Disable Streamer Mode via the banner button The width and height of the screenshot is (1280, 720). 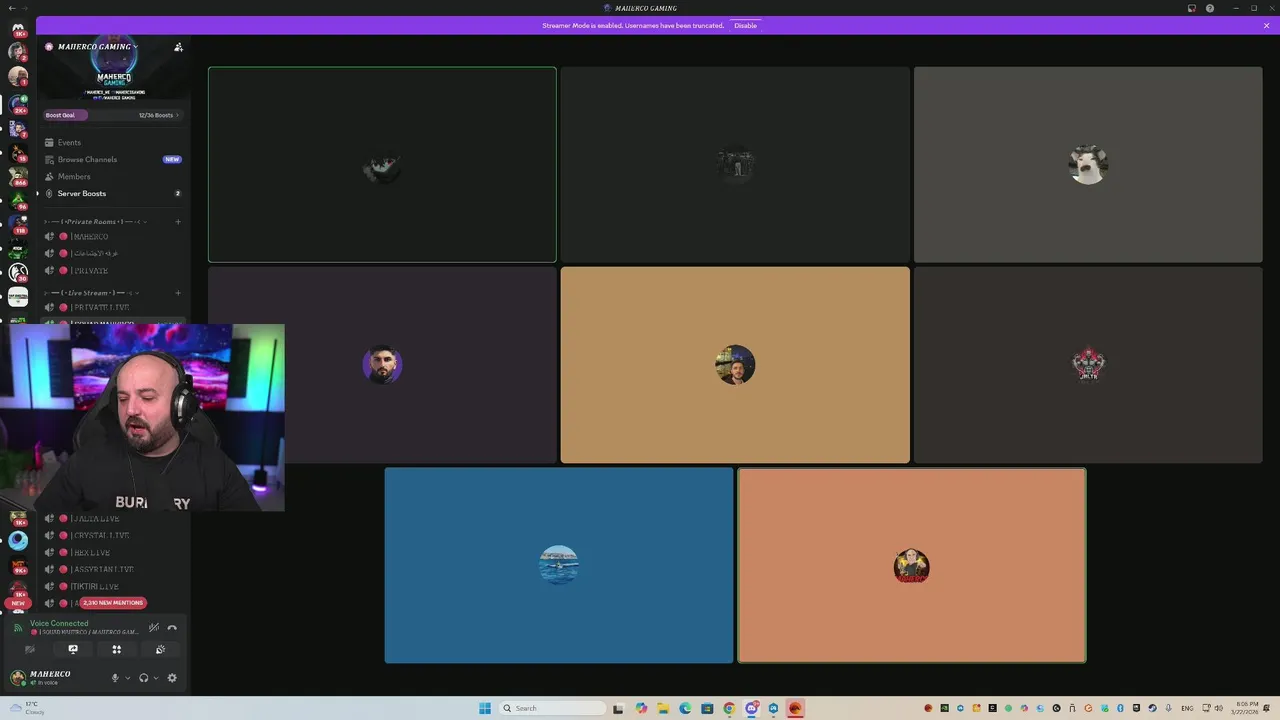tap(746, 25)
